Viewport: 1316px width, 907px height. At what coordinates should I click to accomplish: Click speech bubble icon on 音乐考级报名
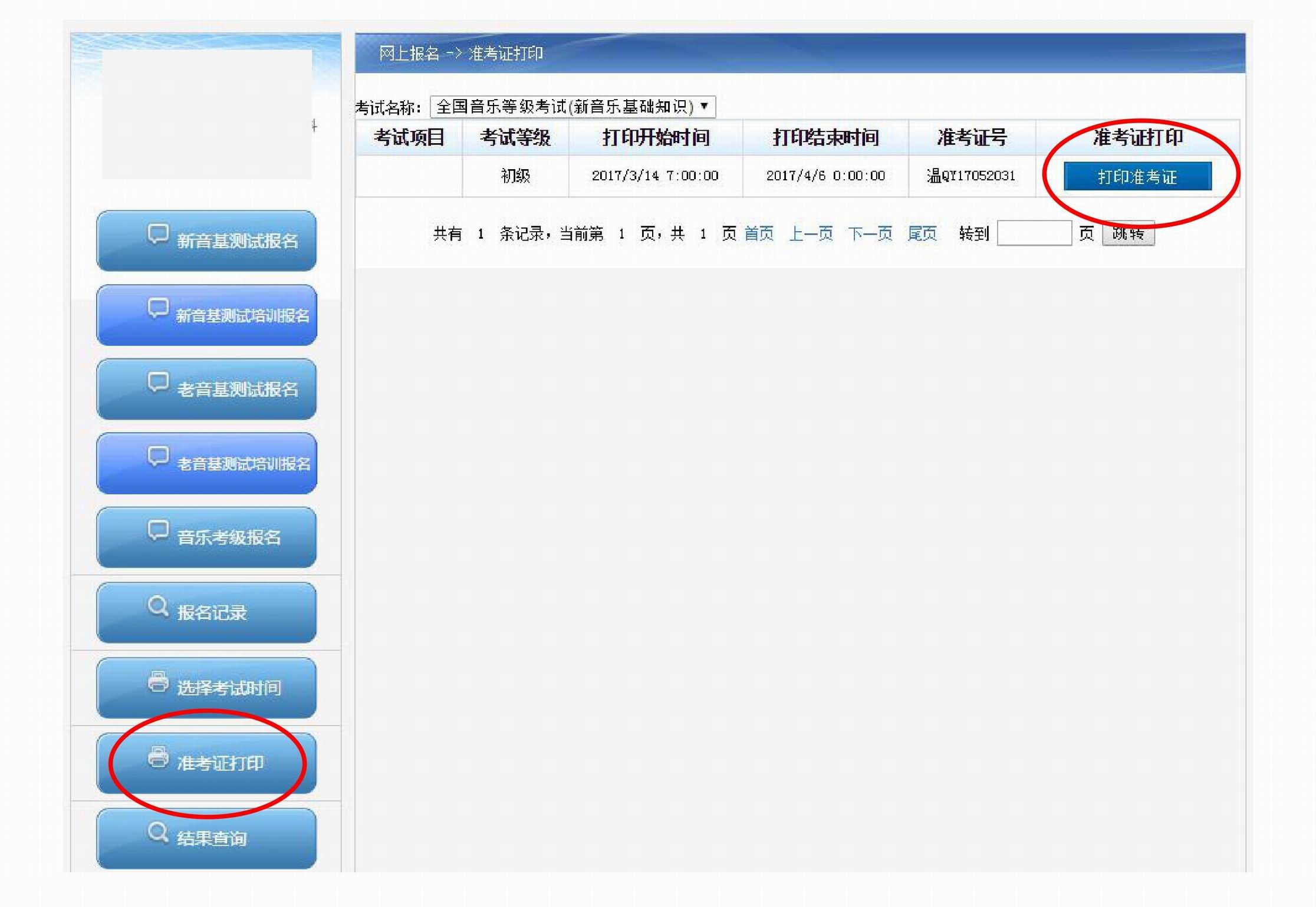click(158, 531)
